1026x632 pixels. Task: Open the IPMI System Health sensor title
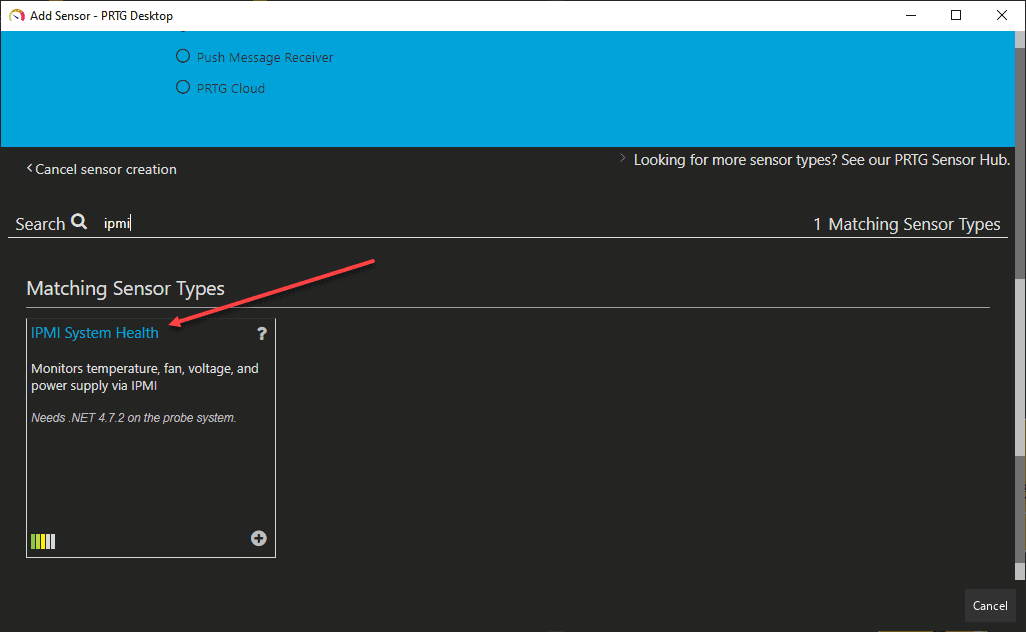pyautogui.click(x=95, y=333)
